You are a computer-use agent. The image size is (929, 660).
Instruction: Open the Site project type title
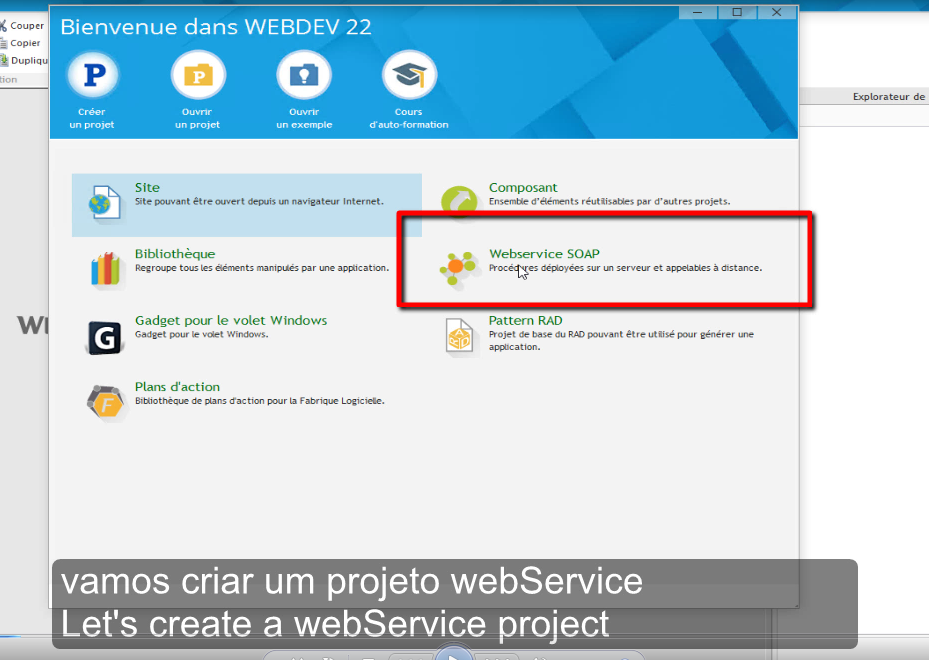[147, 188]
